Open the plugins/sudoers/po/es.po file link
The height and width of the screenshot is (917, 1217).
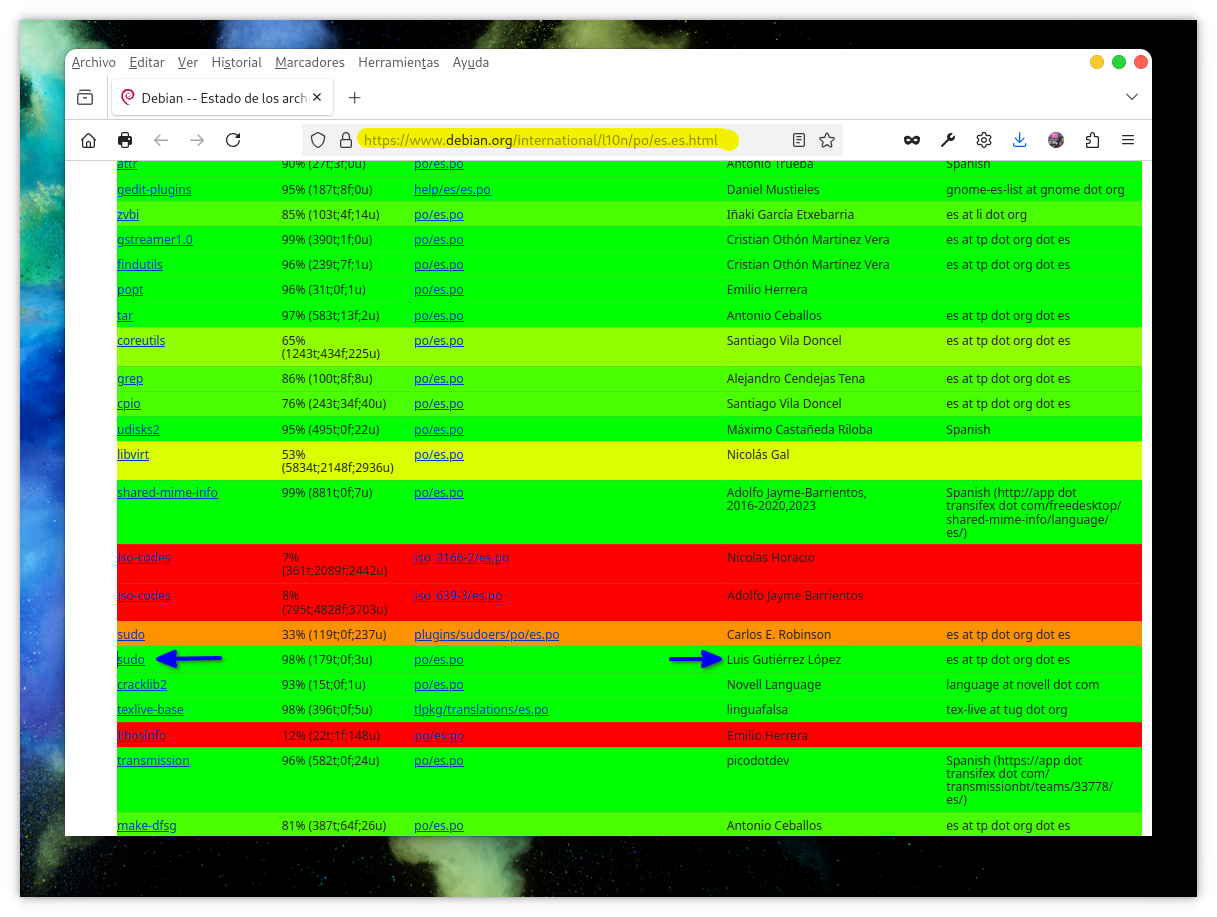(487, 634)
